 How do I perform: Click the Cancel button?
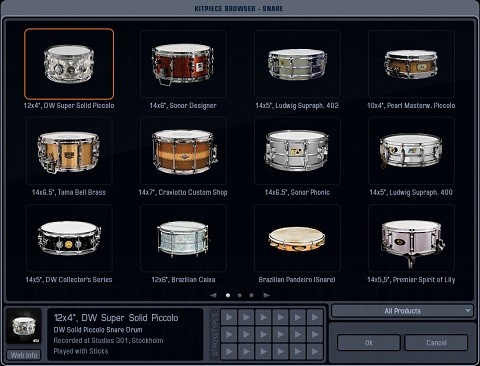[436, 343]
